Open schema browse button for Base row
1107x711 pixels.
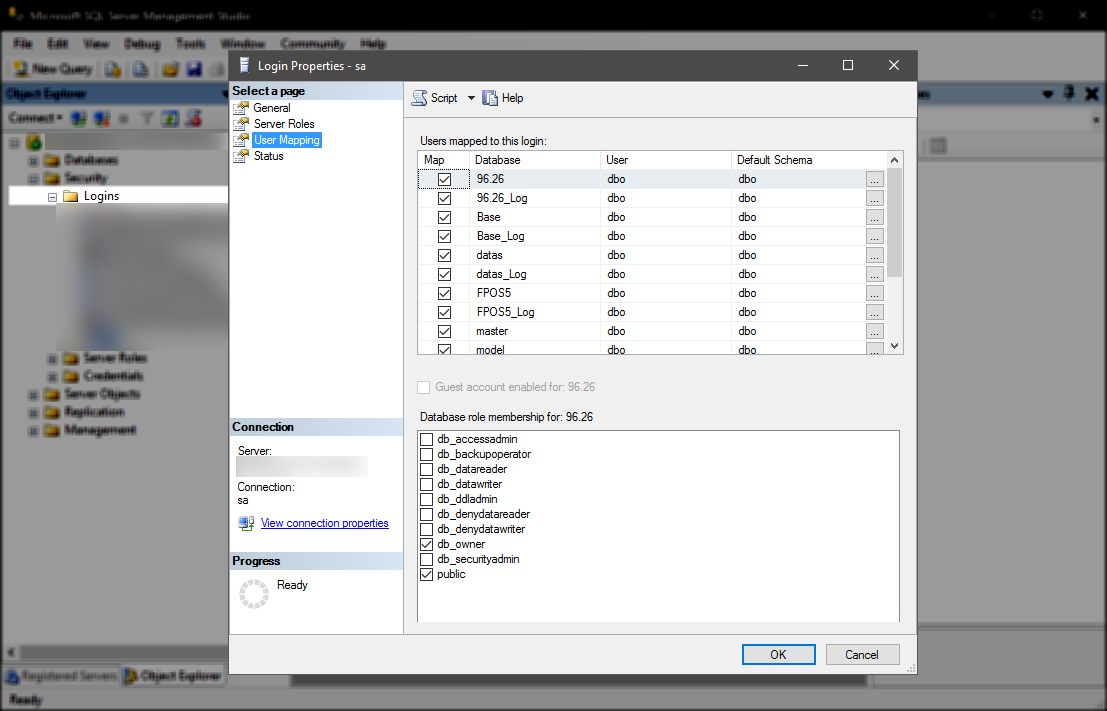click(875, 217)
